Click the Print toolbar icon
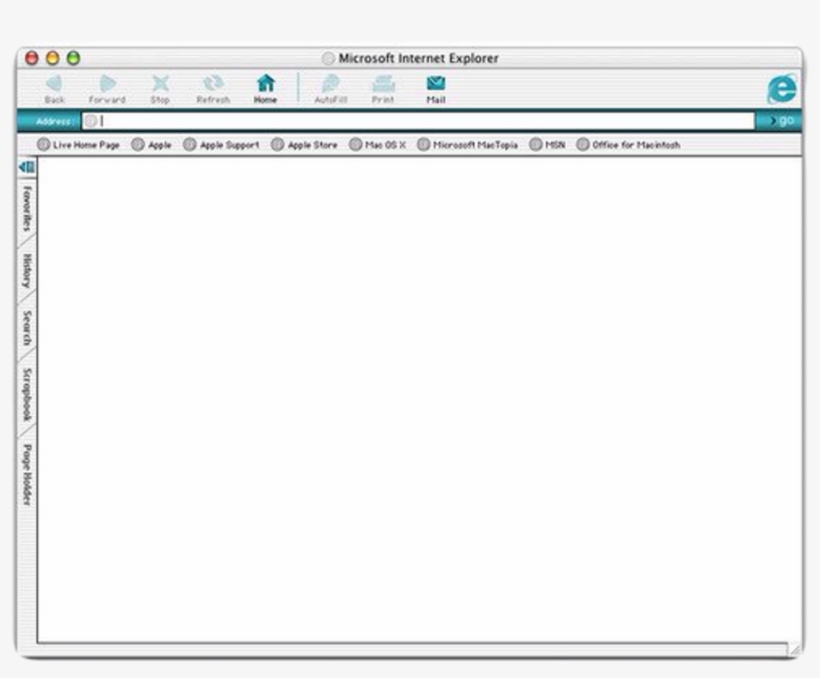The height and width of the screenshot is (678, 820). [x=383, y=84]
